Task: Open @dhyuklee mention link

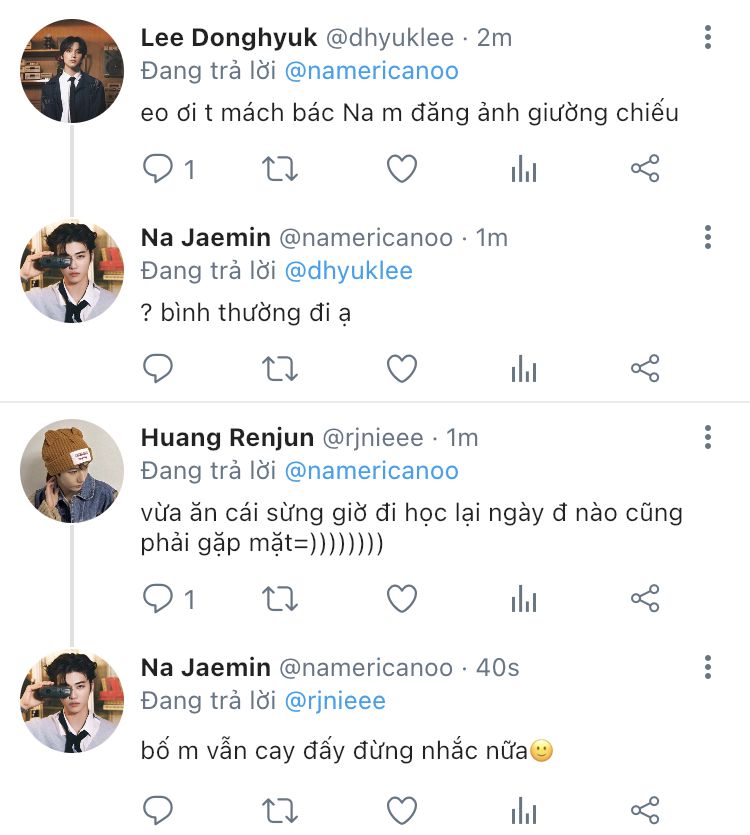Action: coord(348,271)
